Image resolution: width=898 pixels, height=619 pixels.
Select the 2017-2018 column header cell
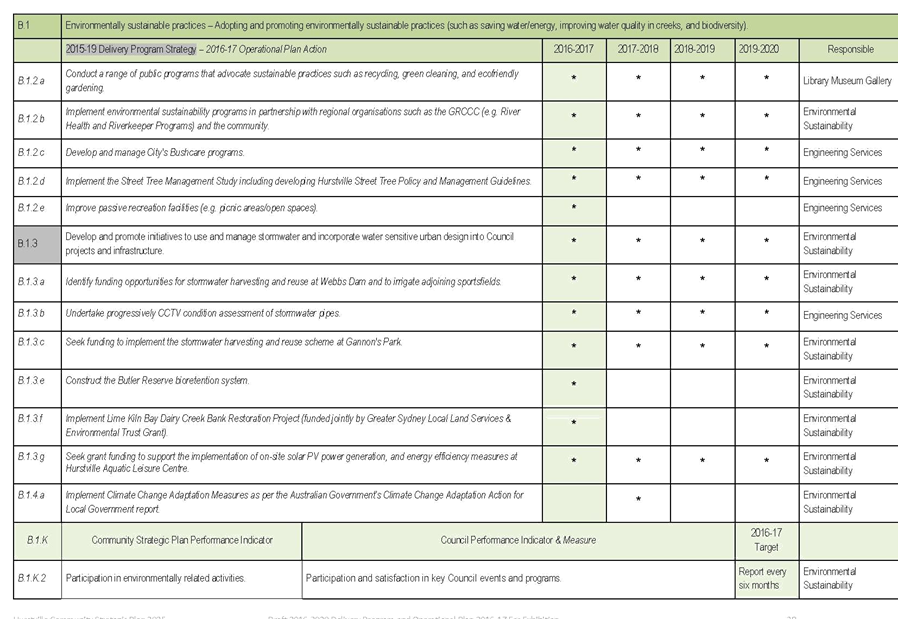[x=638, y=49]
